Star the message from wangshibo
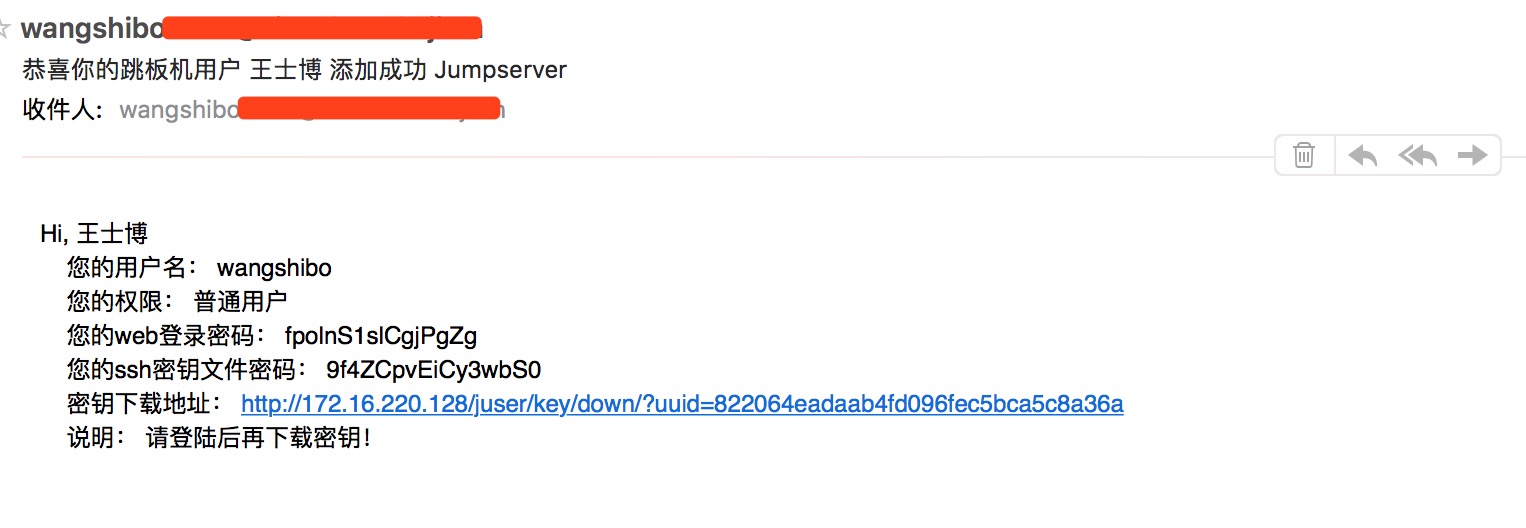Image resolution: width=1526 pixels, height=528 pixels. [5, 29]
